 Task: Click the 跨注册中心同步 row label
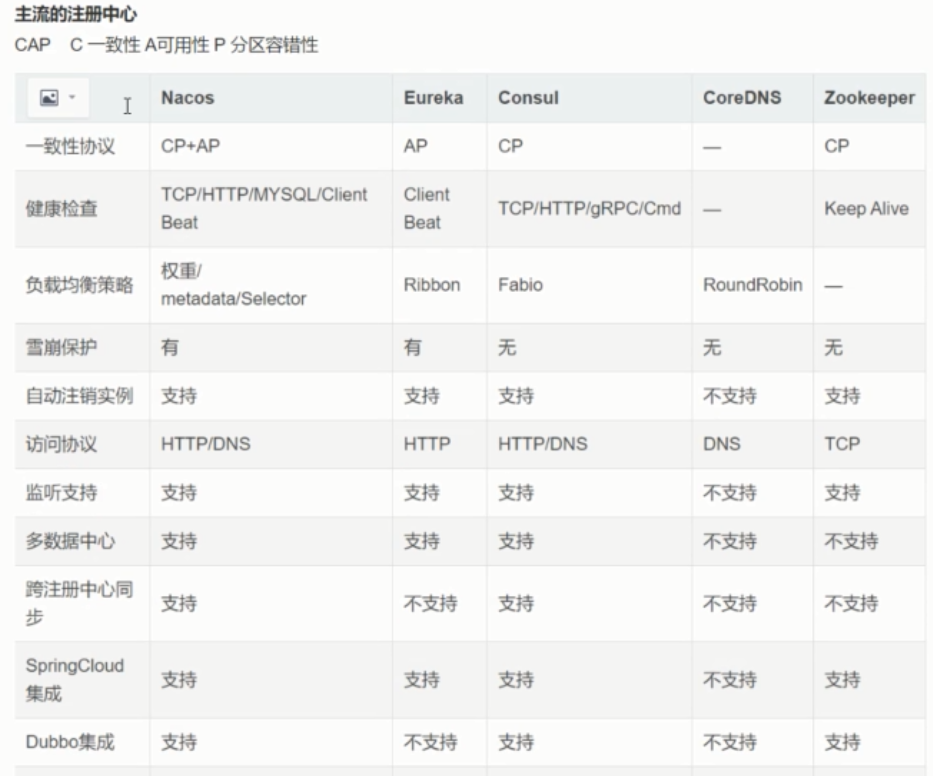pyautogui.click(x=79, y=603)
